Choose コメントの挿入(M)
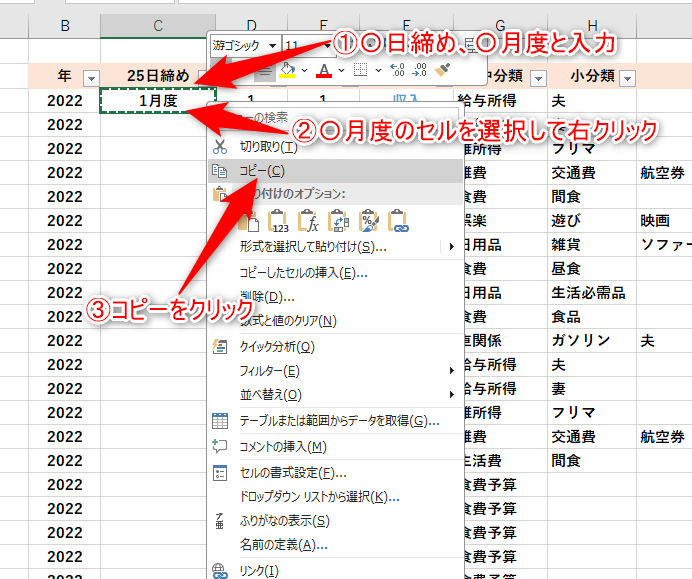Screen dimensions: 692x579 (335, 447)
